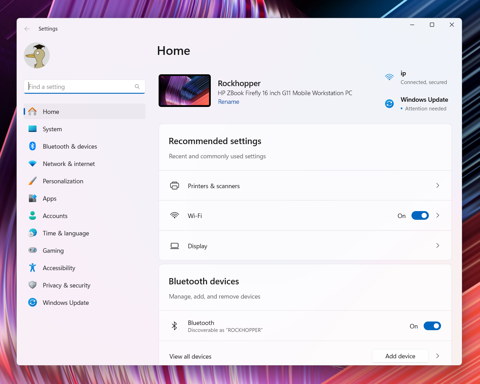Click the laptop icon in Display row
The width and height of the screenshot is (480, 384).
point(174,246)
